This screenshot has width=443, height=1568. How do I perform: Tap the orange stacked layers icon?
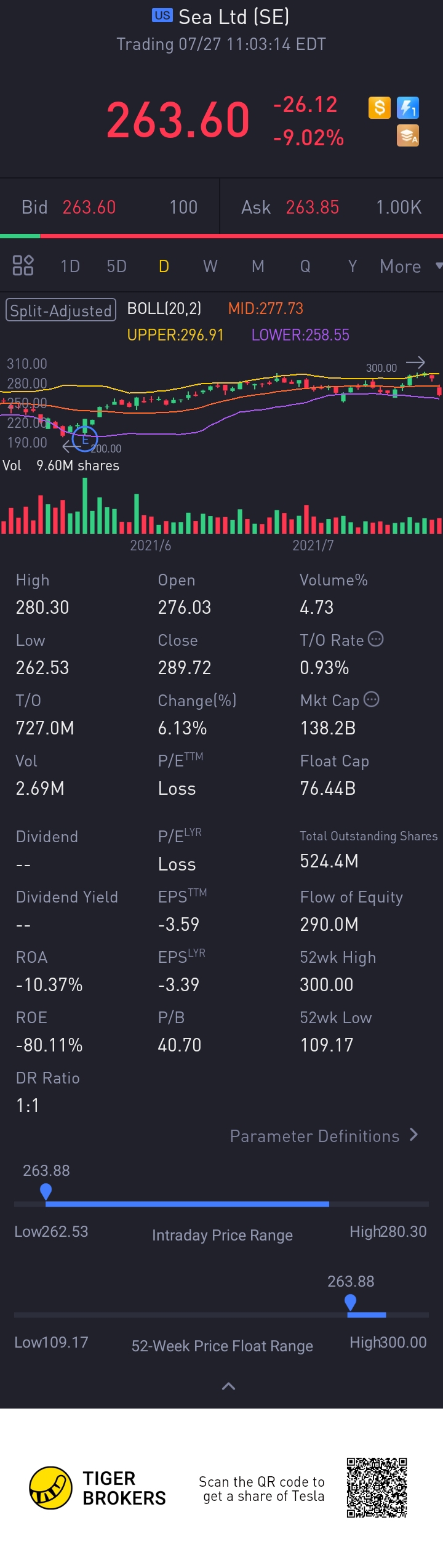[408, 135]
